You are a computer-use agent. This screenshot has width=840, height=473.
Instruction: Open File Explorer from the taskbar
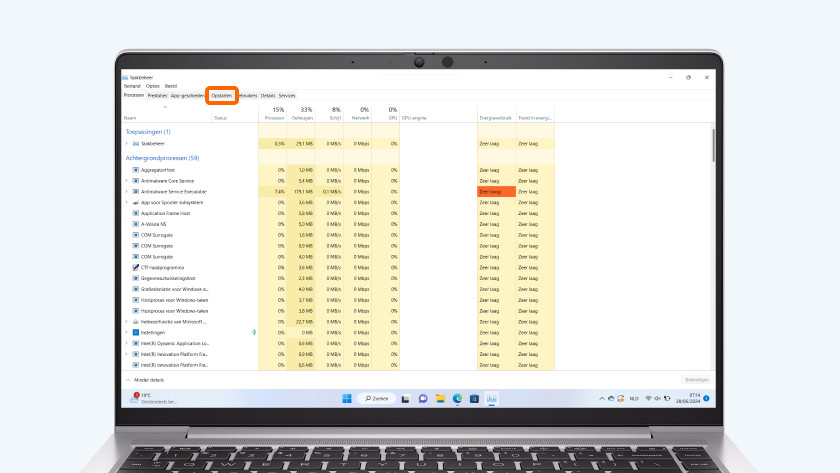click(440, 398)
